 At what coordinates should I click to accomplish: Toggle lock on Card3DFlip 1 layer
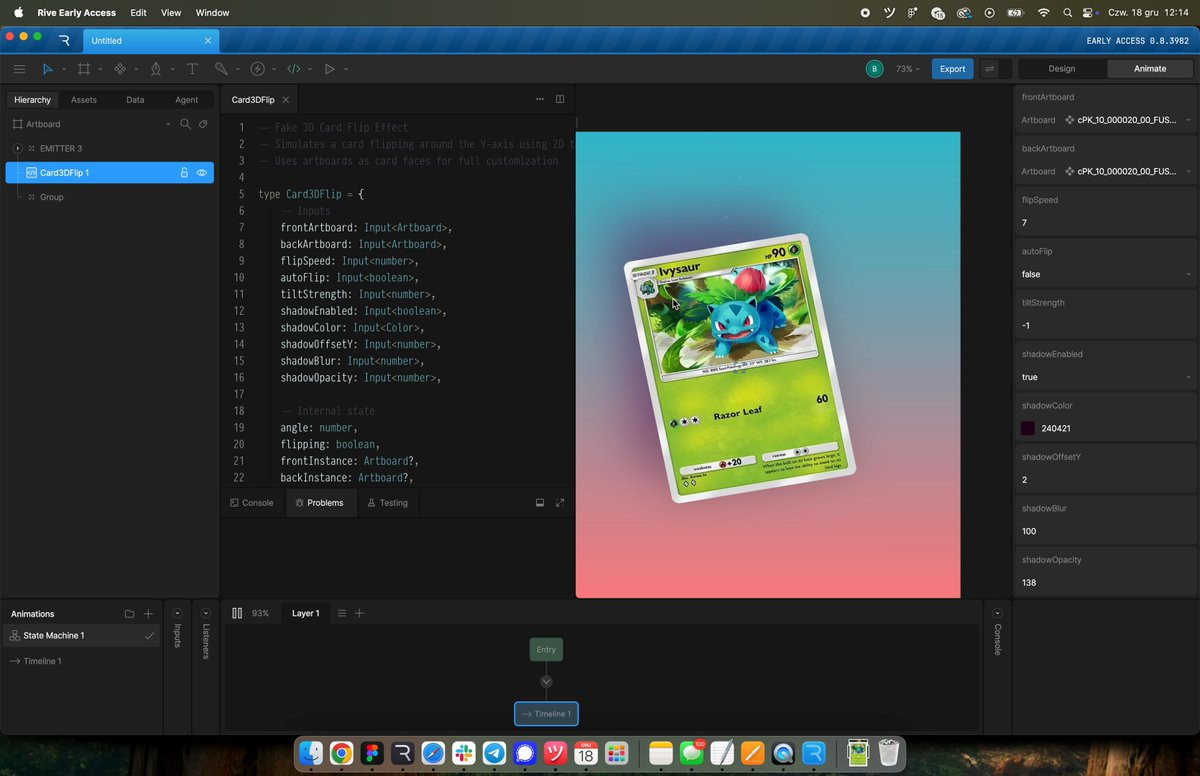[x=184, y=173]
